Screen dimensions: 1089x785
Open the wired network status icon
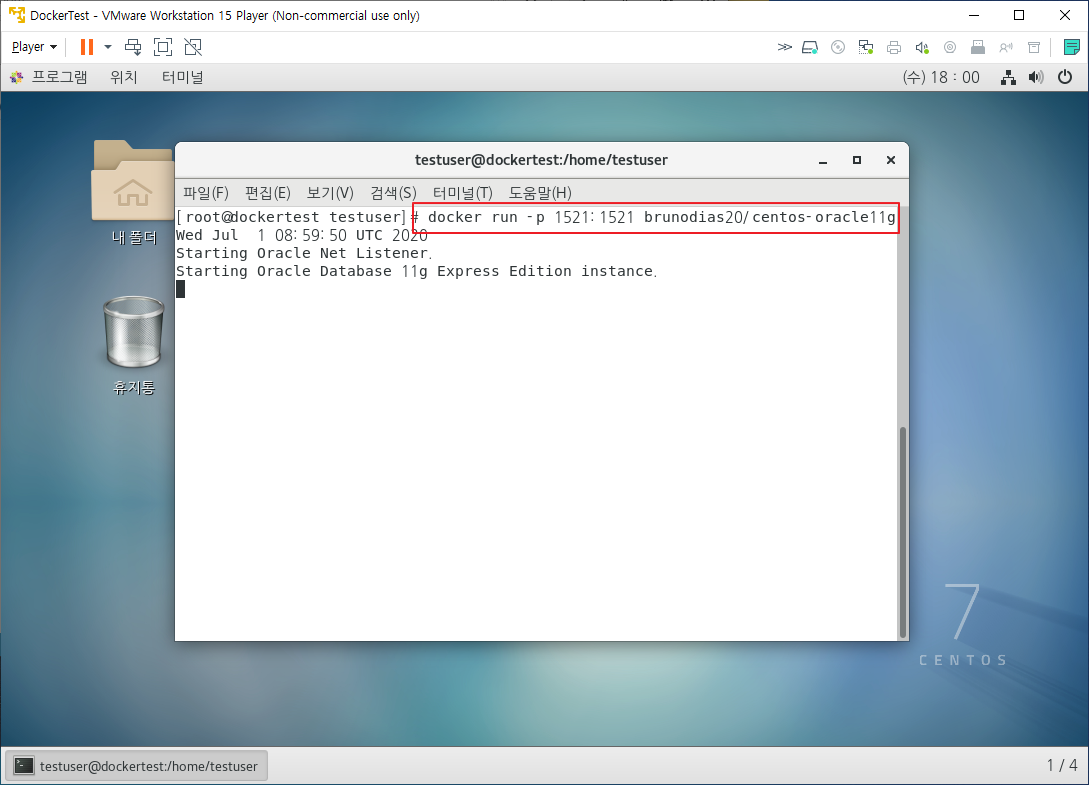[1008, 77]
